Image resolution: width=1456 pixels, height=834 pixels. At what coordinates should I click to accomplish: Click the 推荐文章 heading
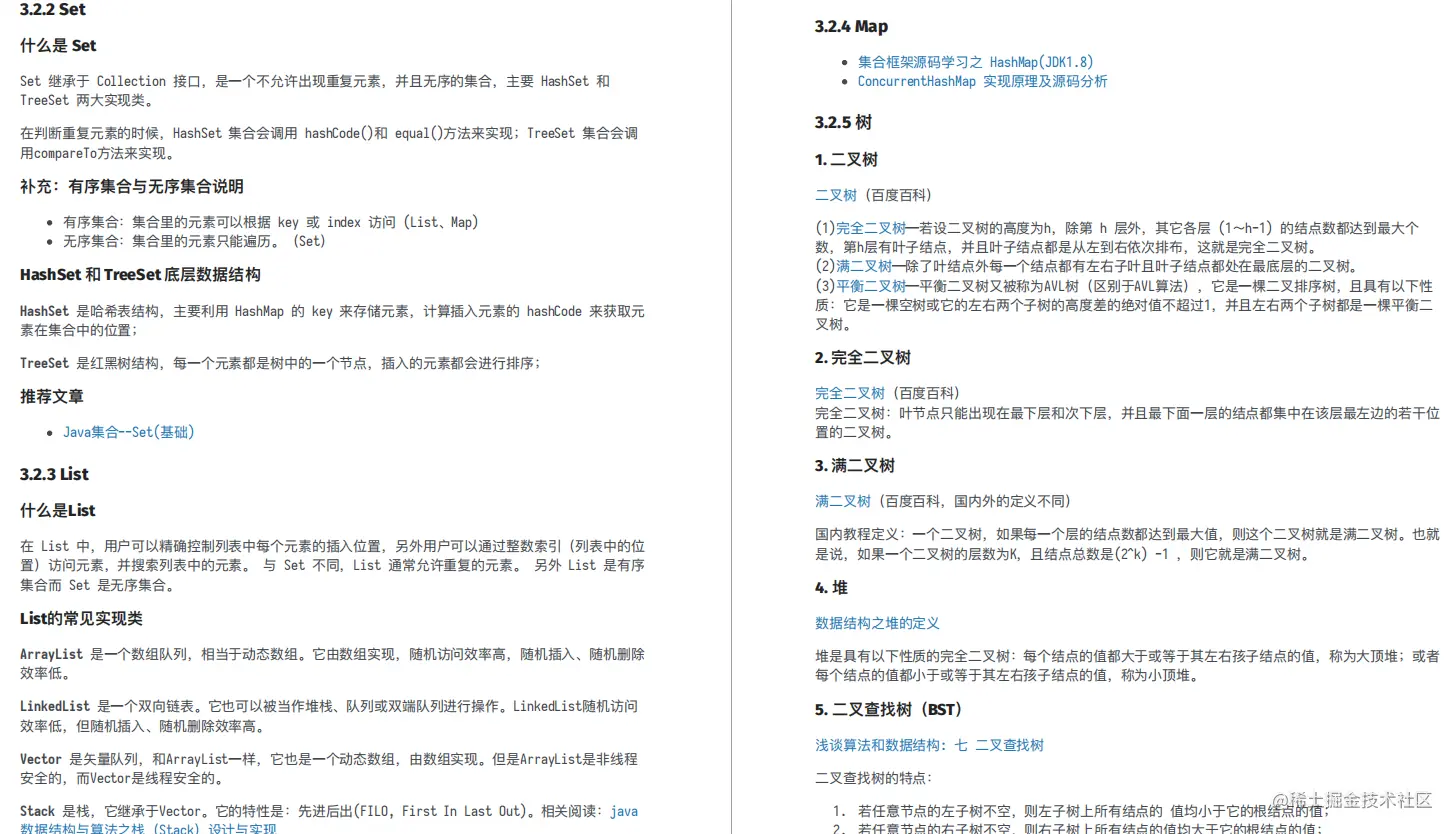coord(52,396)
